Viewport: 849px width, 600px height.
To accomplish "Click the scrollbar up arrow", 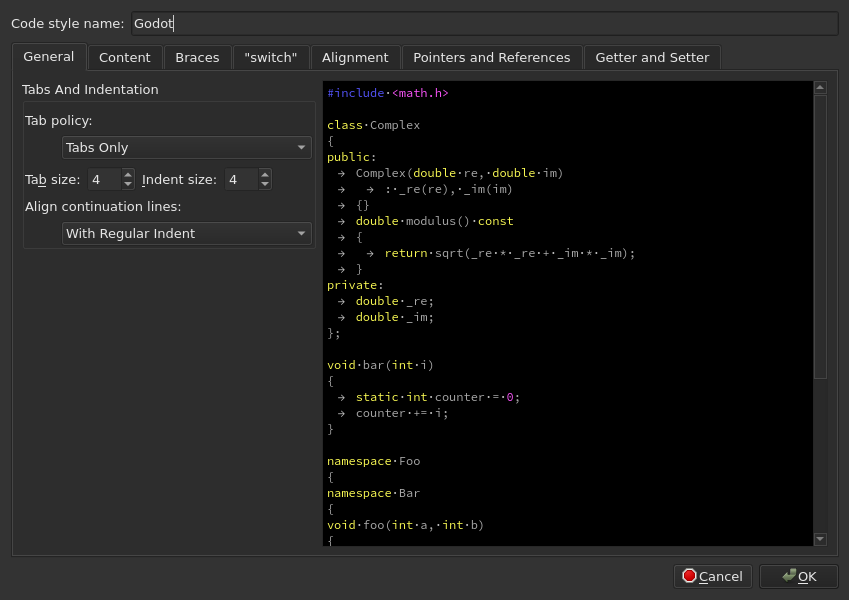I will tap(821, 86).
